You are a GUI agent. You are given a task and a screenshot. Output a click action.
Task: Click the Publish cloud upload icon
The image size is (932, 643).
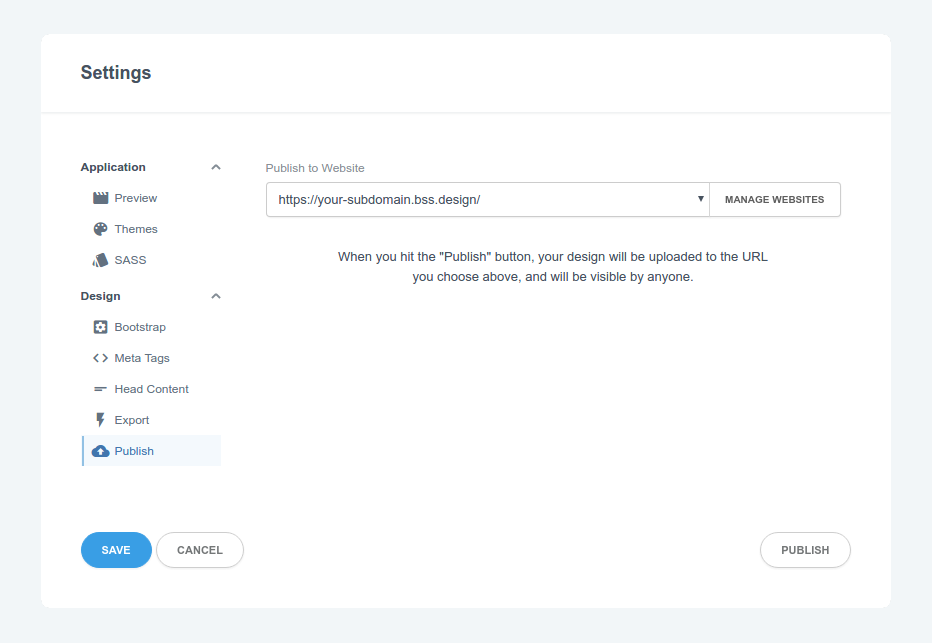coord(100,451)
